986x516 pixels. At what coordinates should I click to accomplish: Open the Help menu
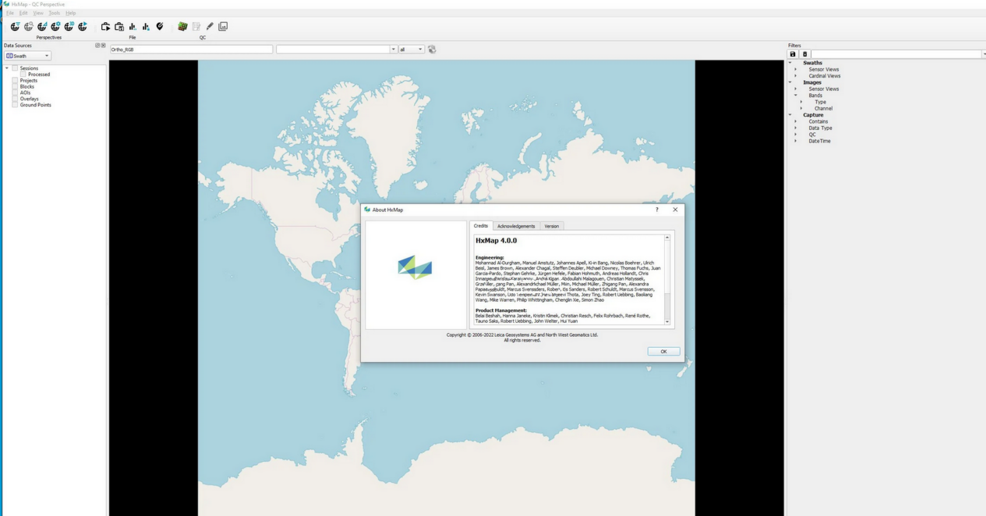coord(70,13)
